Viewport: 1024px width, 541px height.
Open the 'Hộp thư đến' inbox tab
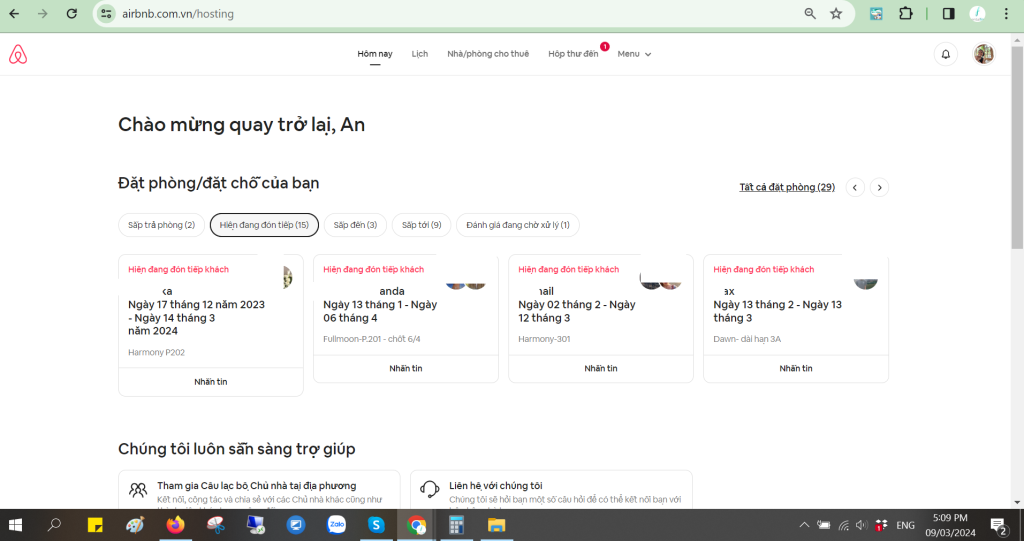coord(573,54)
